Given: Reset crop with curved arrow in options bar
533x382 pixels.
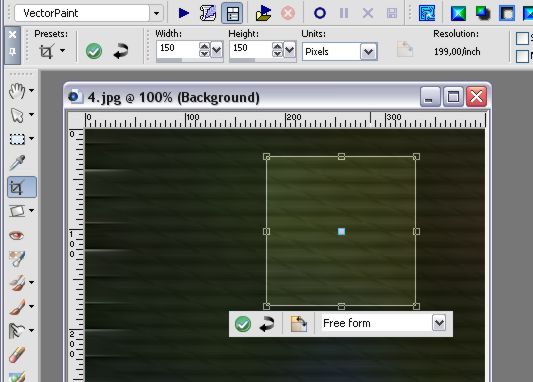Looking at the screenshot, I should (x=121, y=51).
